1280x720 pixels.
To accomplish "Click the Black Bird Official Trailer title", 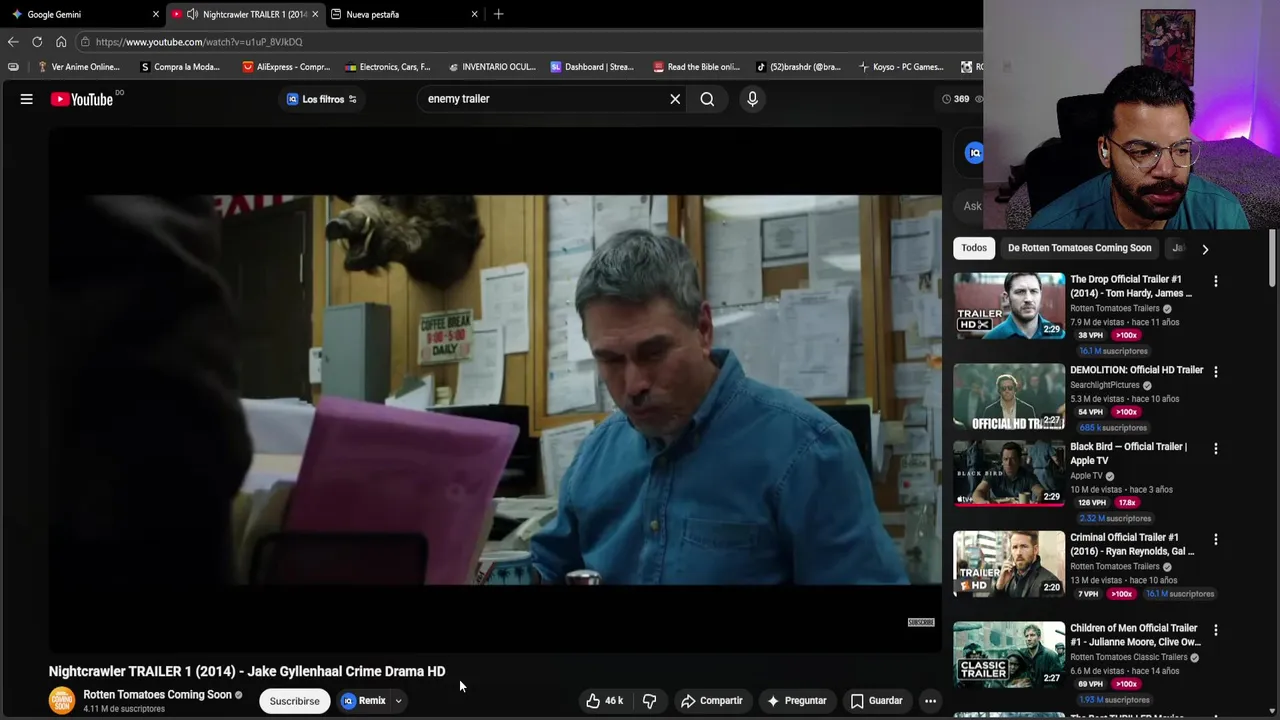I will tap(1128, 453).
